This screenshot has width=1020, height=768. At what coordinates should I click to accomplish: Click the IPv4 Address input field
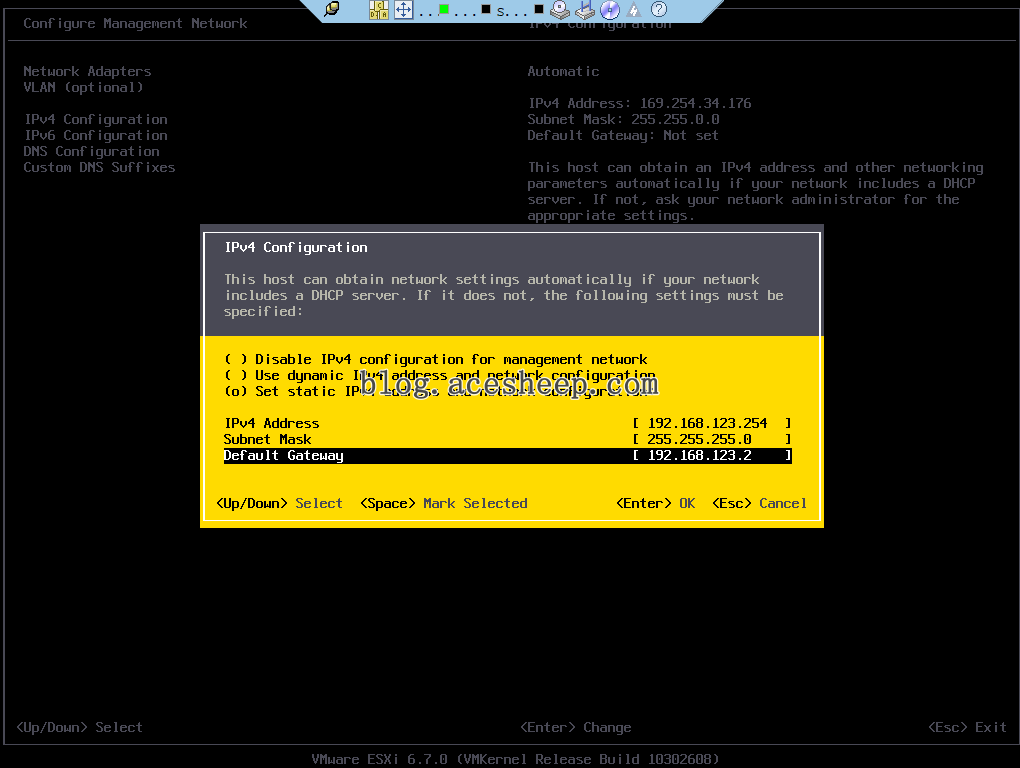coord(710,423)
